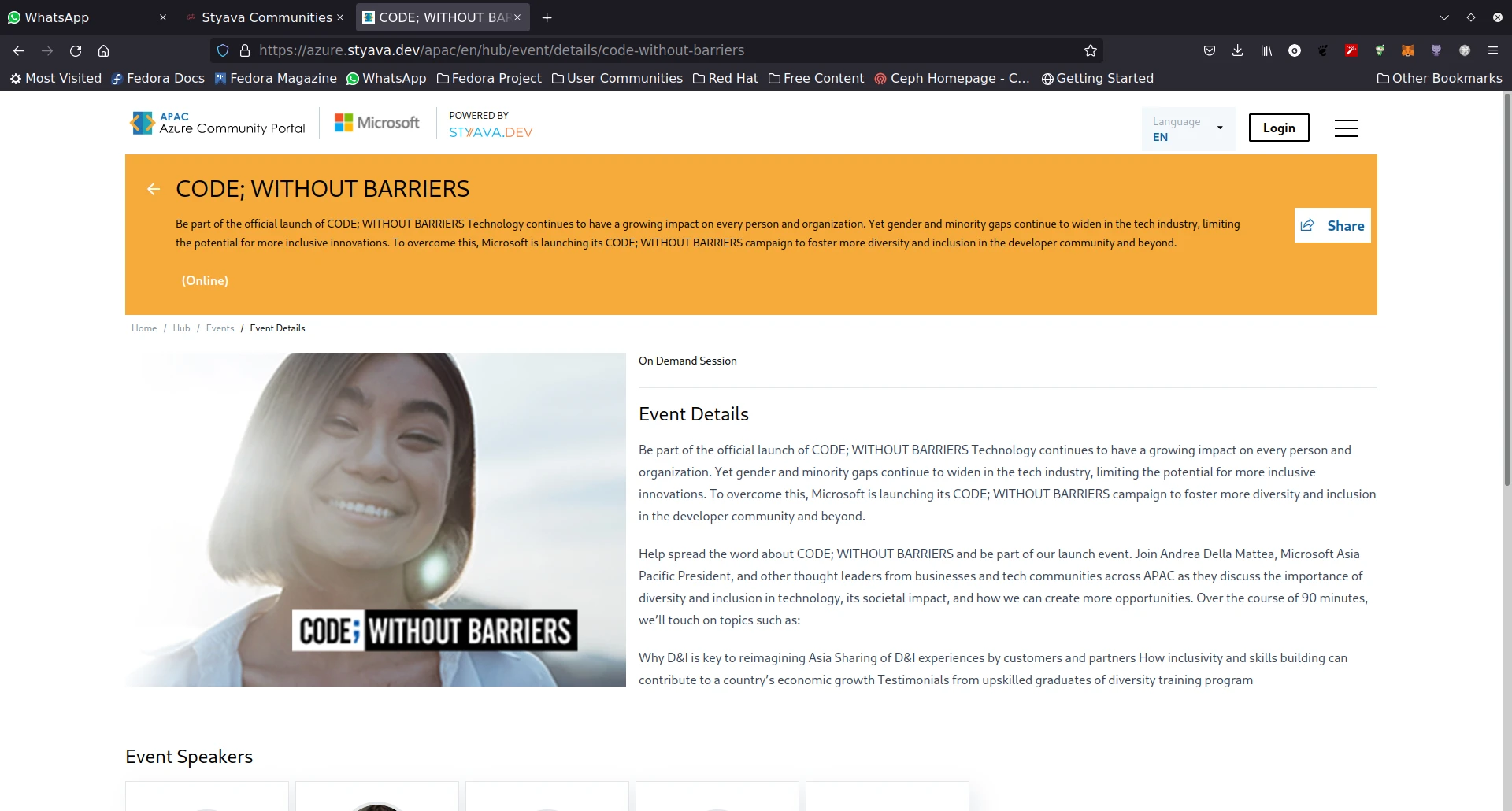Reload the current page
The width and height of the screenshot is (1512, 811).
[x=76, y=50]
